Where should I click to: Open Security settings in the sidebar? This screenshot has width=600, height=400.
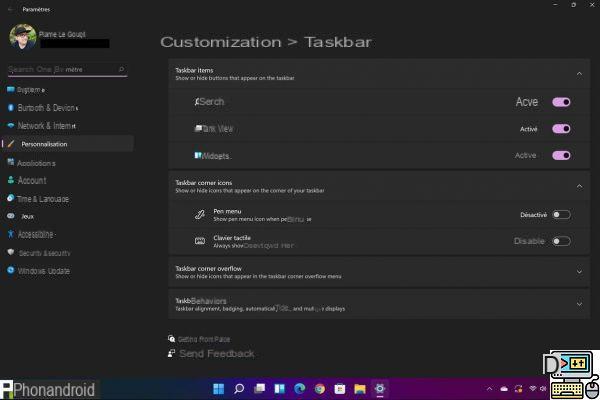(x=67, y=253)
